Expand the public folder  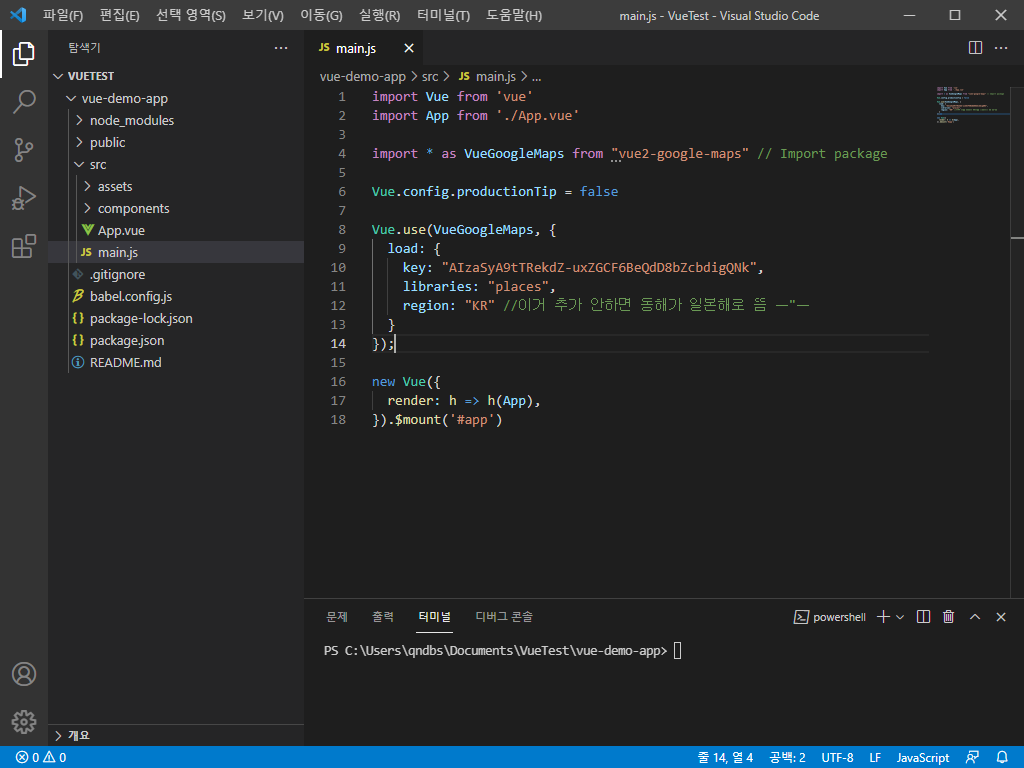pyautogui.click(x=176, y=142)
